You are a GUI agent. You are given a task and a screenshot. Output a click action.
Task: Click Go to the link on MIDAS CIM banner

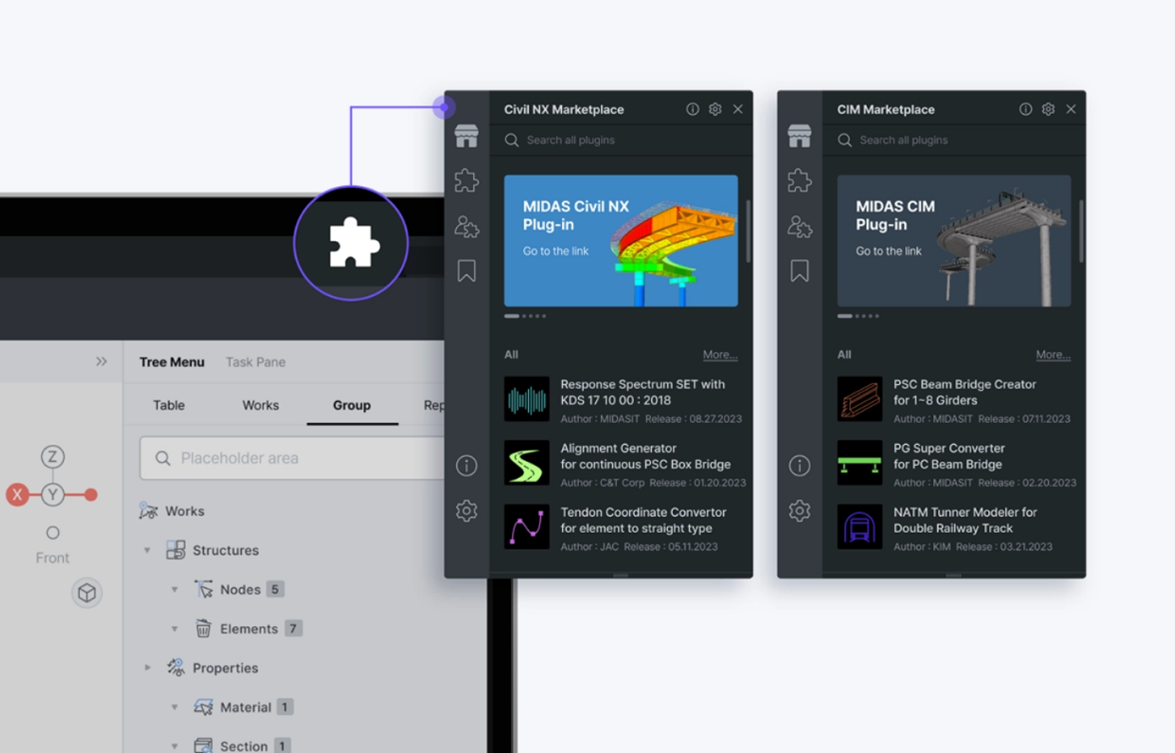click(888, 251)
